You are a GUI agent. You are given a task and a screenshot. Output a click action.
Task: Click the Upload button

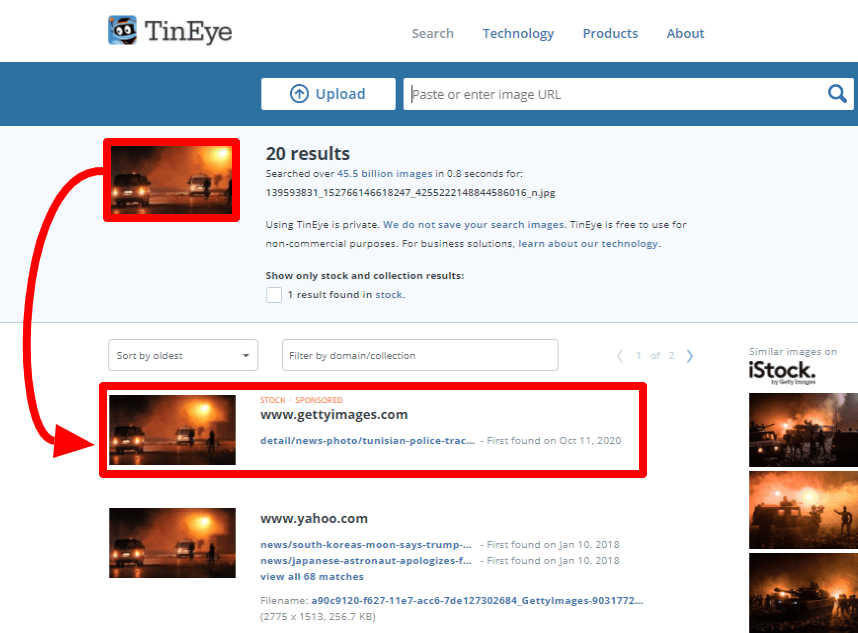(328, 94)
